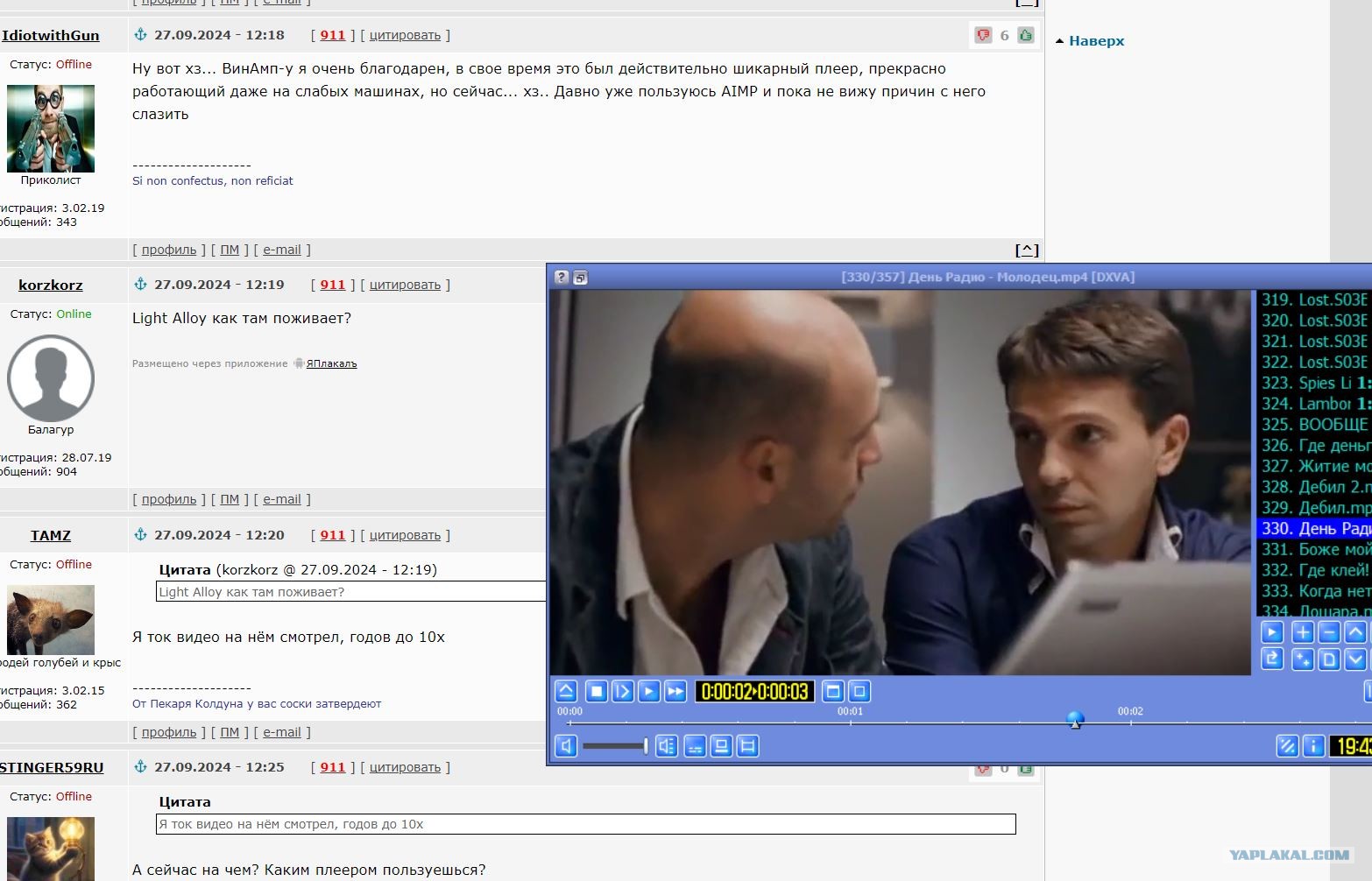
Task: Click IdiotwithGun's avatar image
Action: point(51,128)
